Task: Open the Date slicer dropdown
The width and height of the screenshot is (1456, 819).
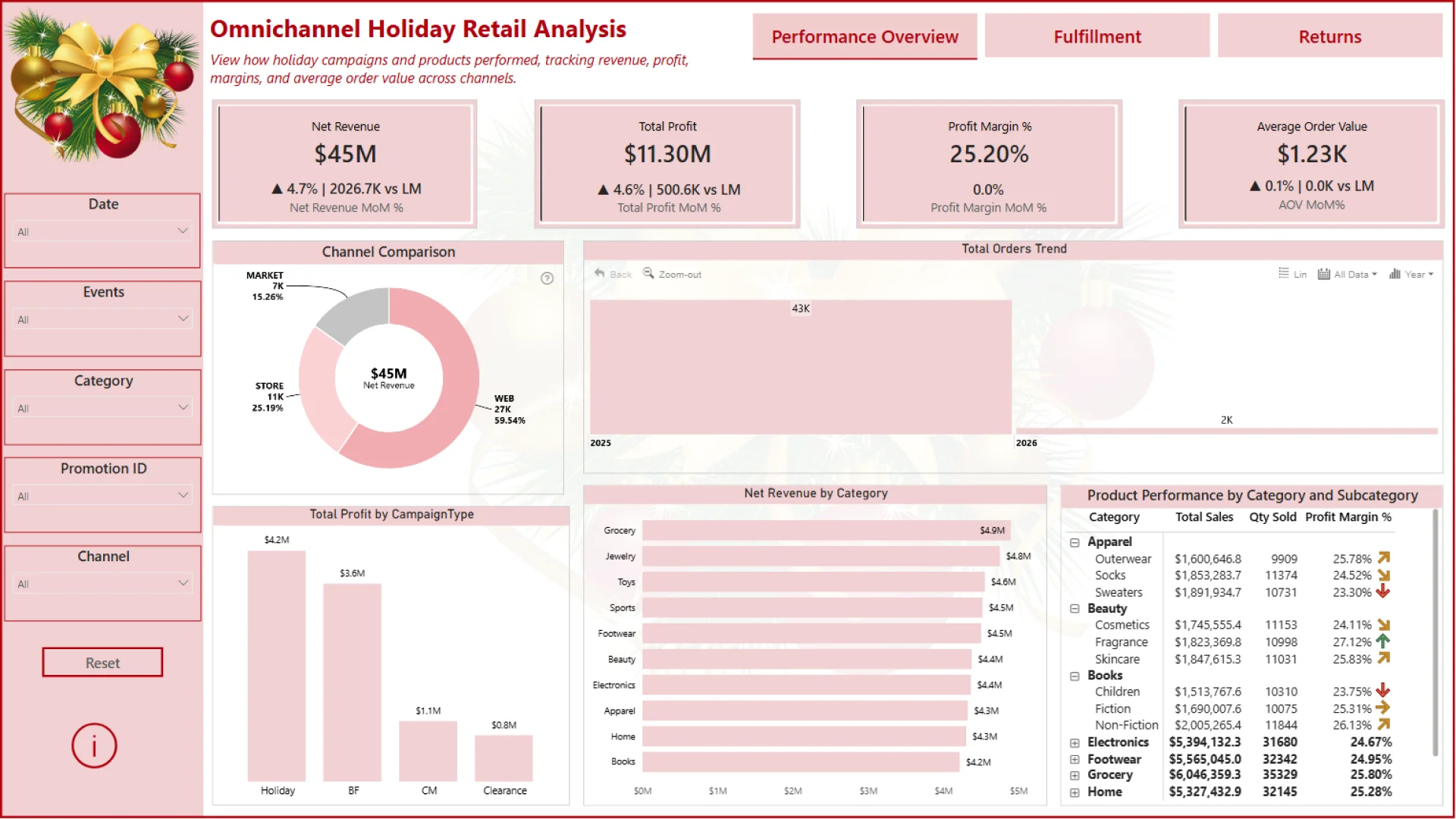Action: [x=183, y=231]
